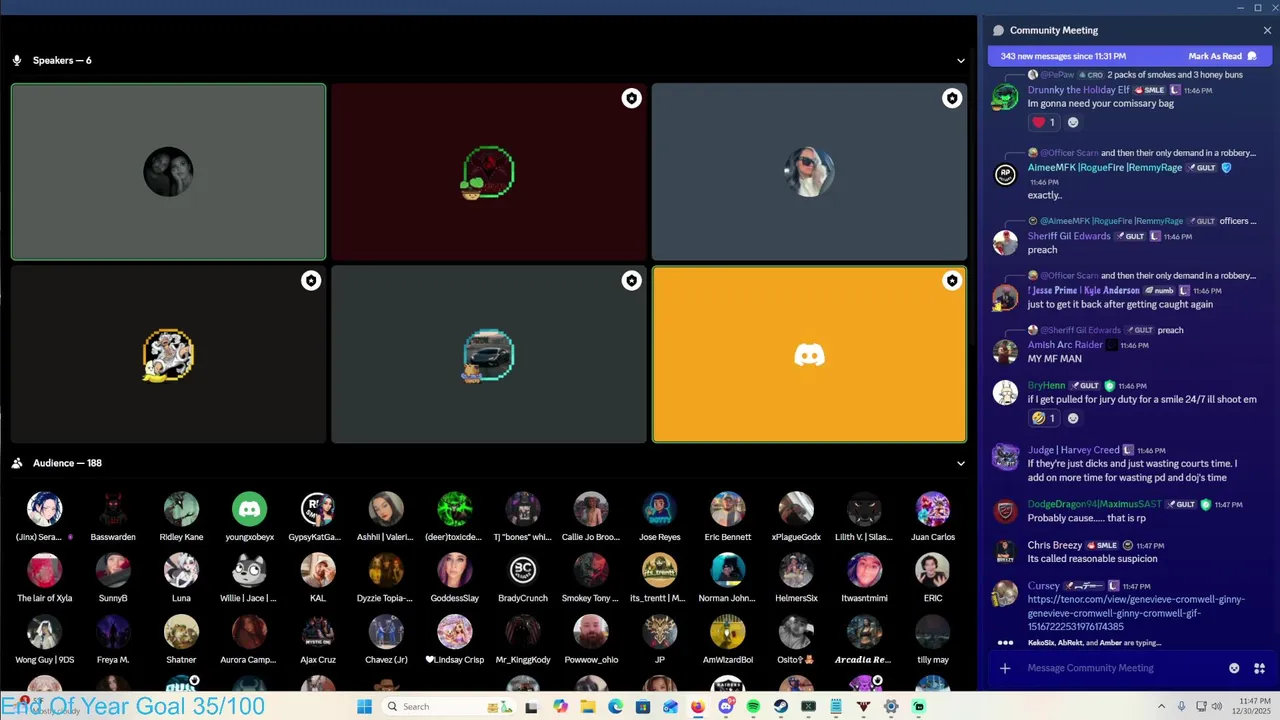Open audience member GoddessSlay's avatar
This screenshot has width=1280, height=720.
(x=454, y=570)
